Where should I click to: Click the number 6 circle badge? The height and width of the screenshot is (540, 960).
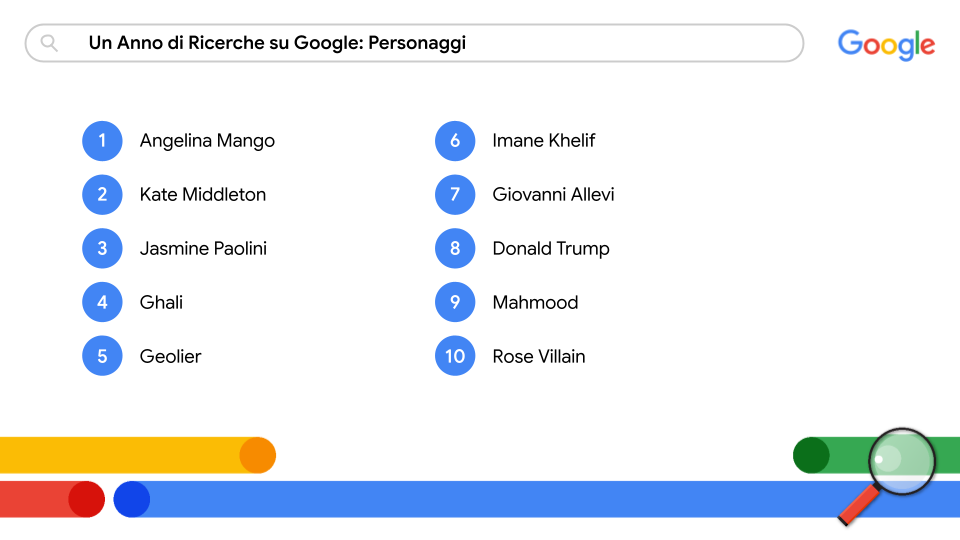[x=455, y=141]
